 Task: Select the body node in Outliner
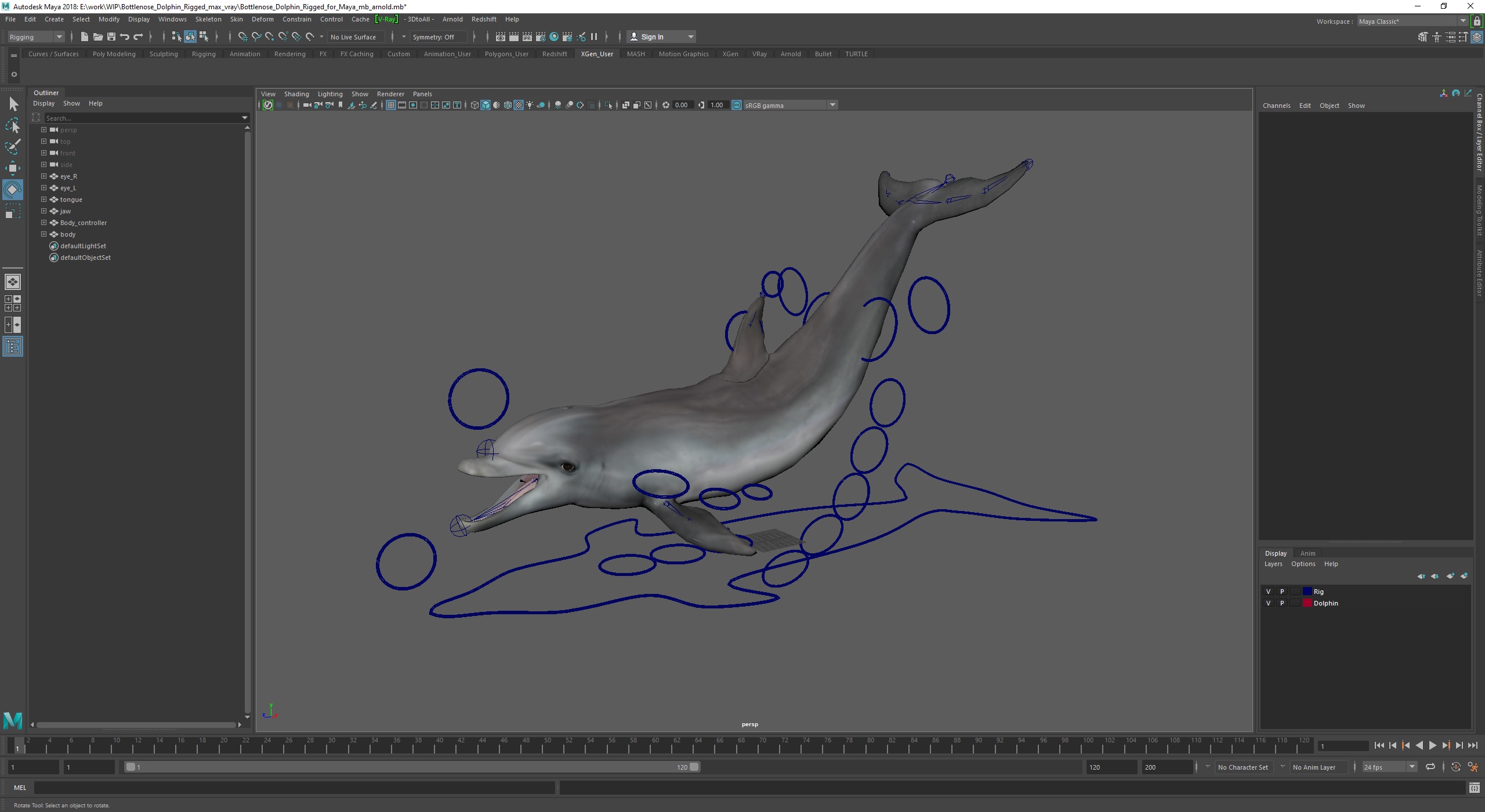[x=68, y=234]
